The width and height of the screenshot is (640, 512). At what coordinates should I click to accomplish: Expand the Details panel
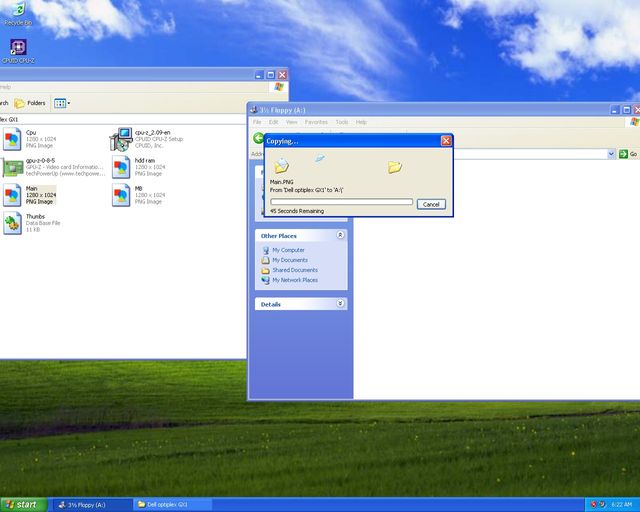340,304
